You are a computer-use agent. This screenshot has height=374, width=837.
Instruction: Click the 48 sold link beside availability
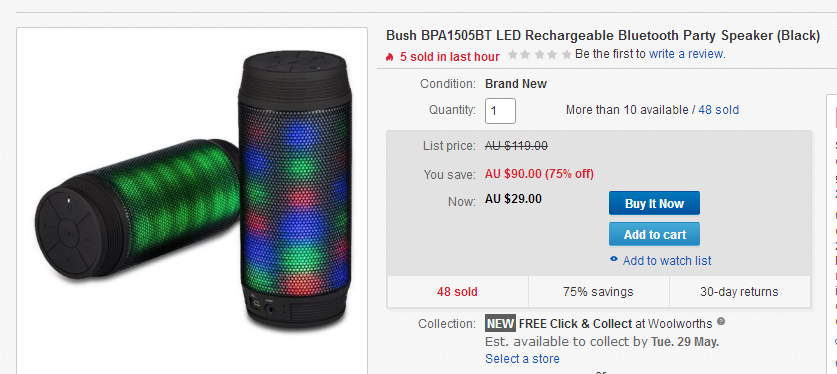(718, 110)
